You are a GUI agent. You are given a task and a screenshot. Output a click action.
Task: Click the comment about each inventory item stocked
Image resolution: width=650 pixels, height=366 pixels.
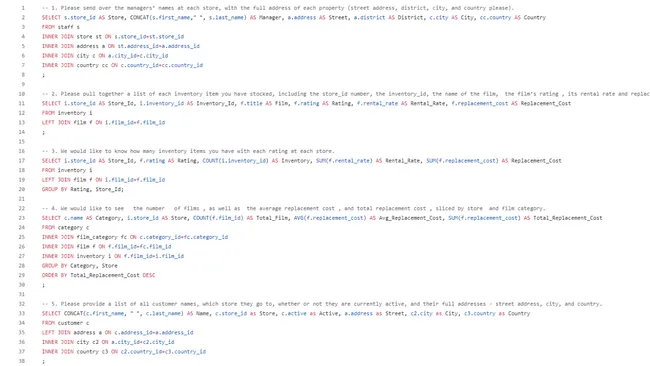coord(346,94)
